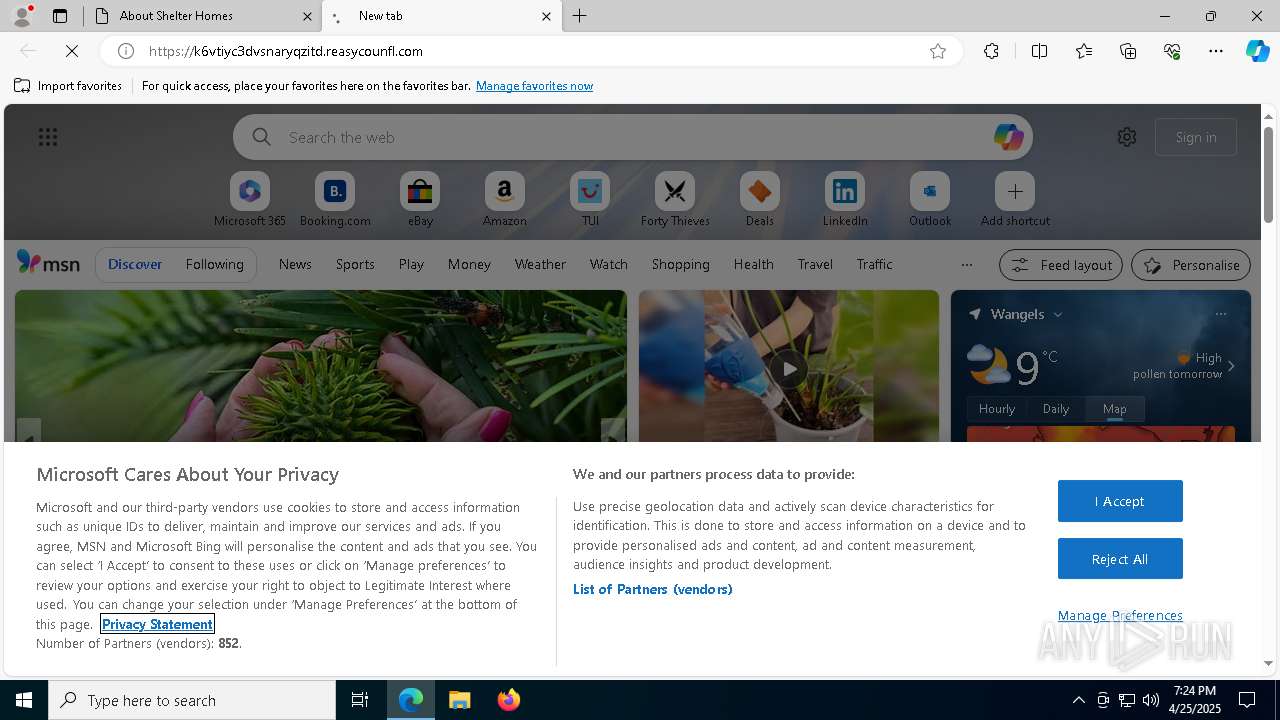
Task: Open Edge Settings and more menu
Action: [x=1216, y=51]
